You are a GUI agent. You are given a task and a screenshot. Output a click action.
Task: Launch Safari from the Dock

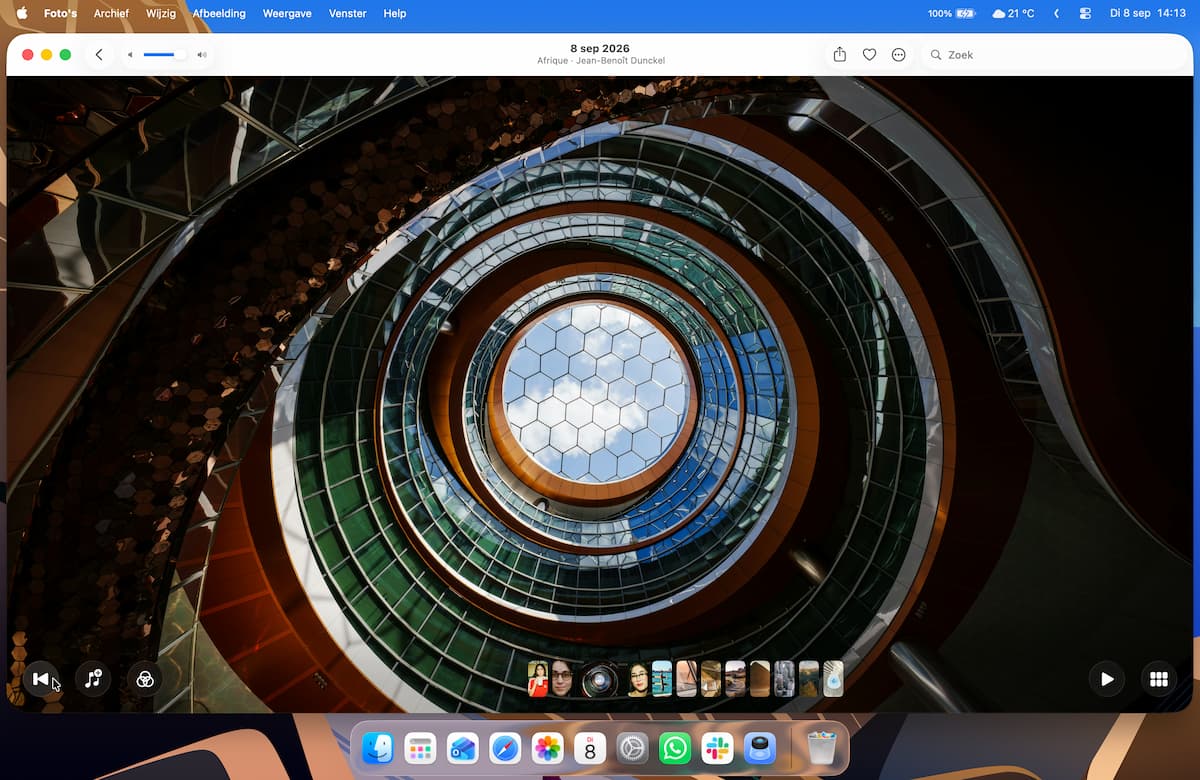tap(505, 748)
